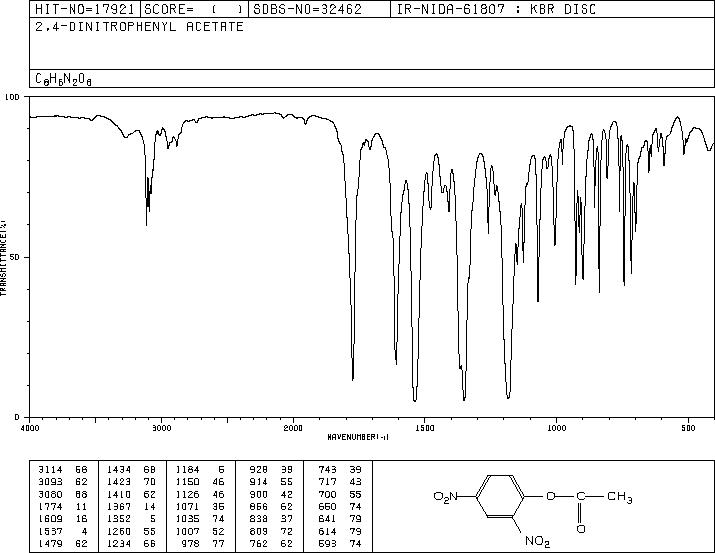Select peak table entry 1071
Viewport: 715px width, 553px height.
point(200,507)
